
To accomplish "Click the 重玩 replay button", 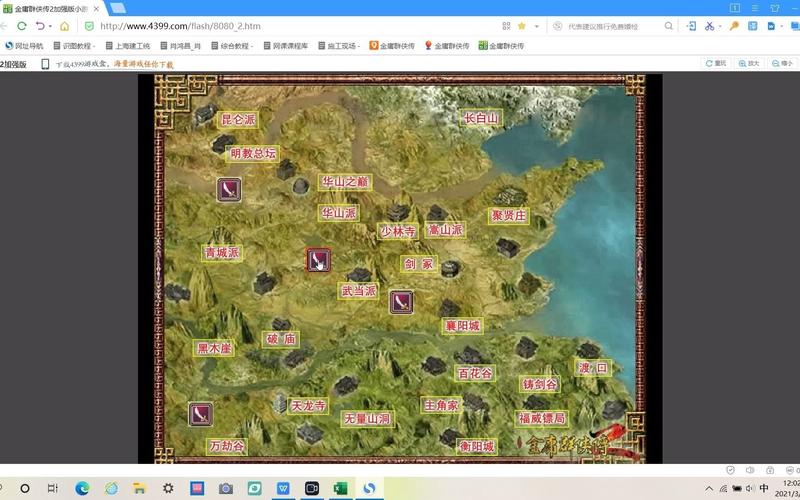I will [x=715, y=63].
